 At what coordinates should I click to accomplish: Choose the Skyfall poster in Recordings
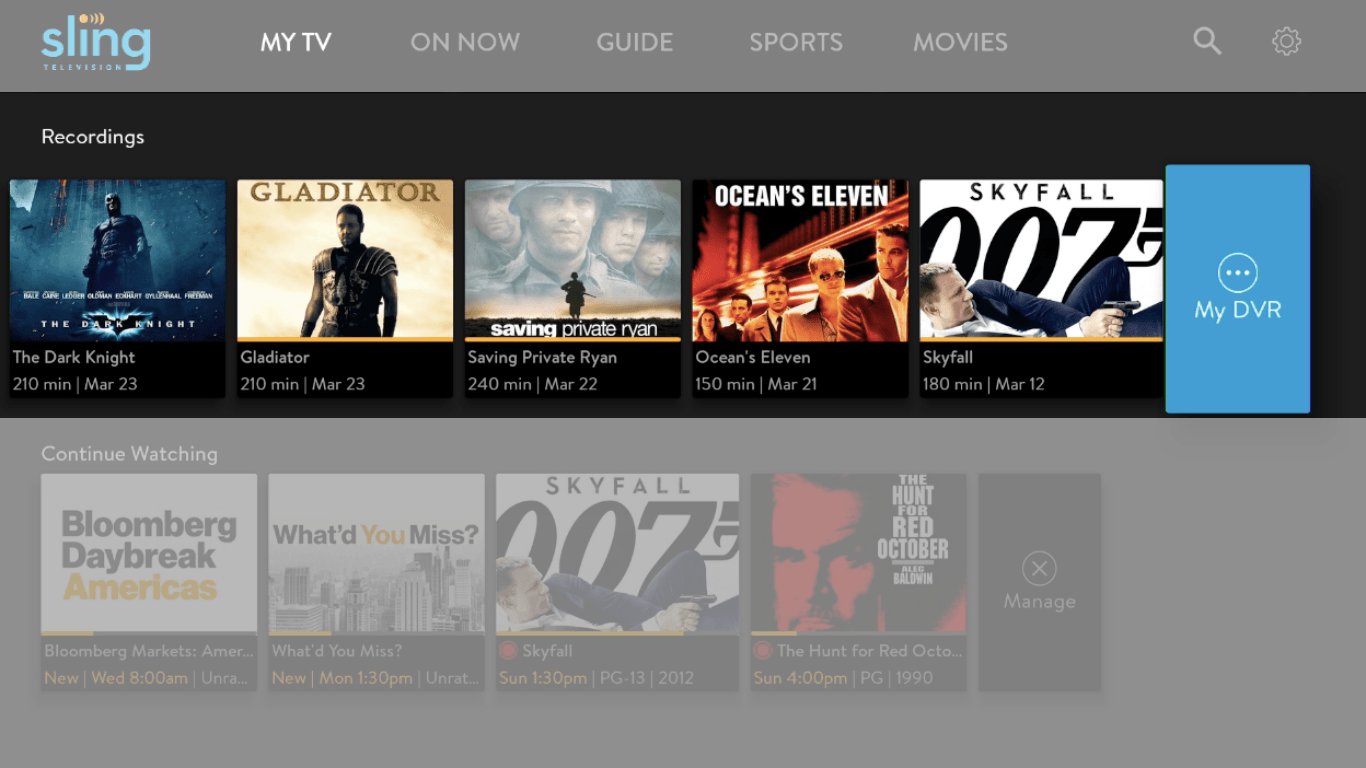(1041, 260)
